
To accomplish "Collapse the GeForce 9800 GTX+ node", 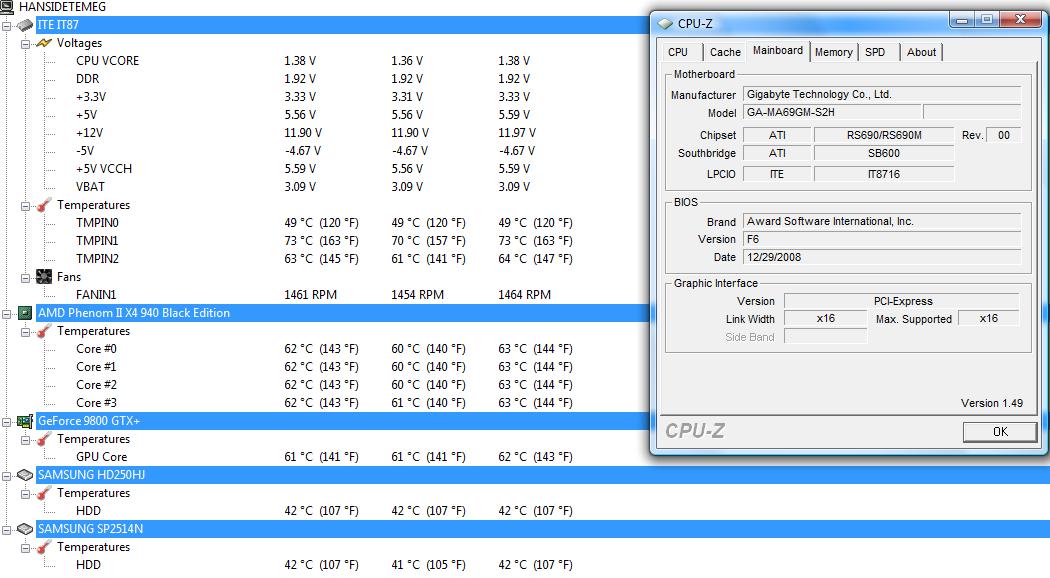I will 7,421.
